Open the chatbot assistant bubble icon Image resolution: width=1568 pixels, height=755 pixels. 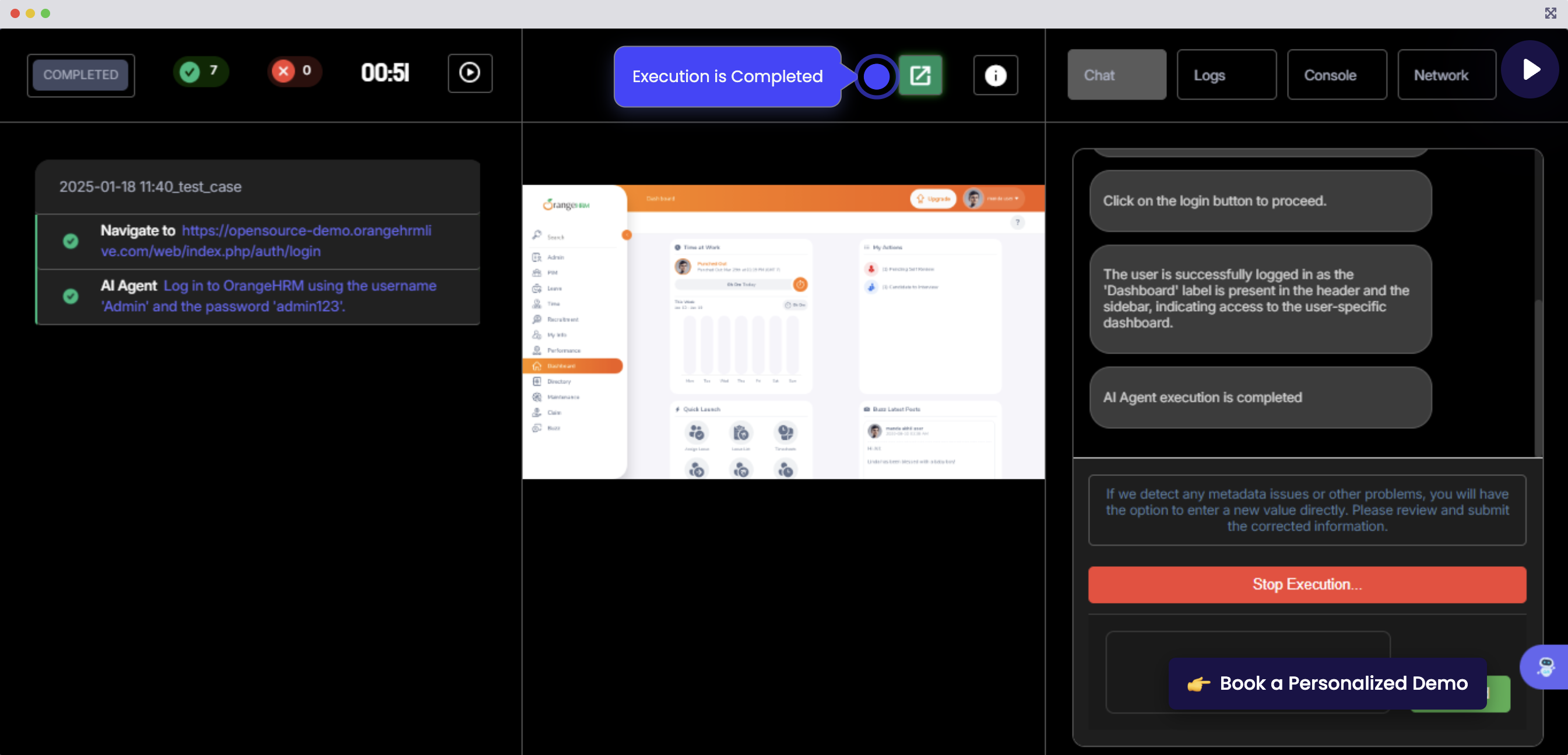pyautogui.click(x=1545, y=667)
